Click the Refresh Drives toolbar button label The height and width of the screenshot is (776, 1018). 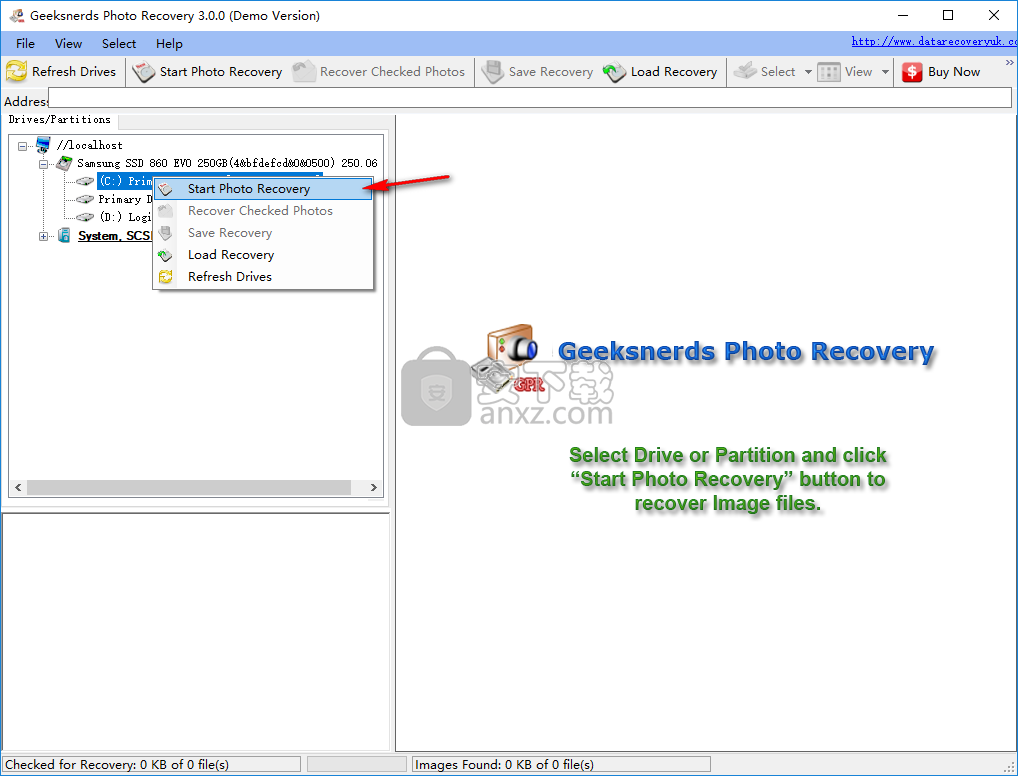(74, 71)
